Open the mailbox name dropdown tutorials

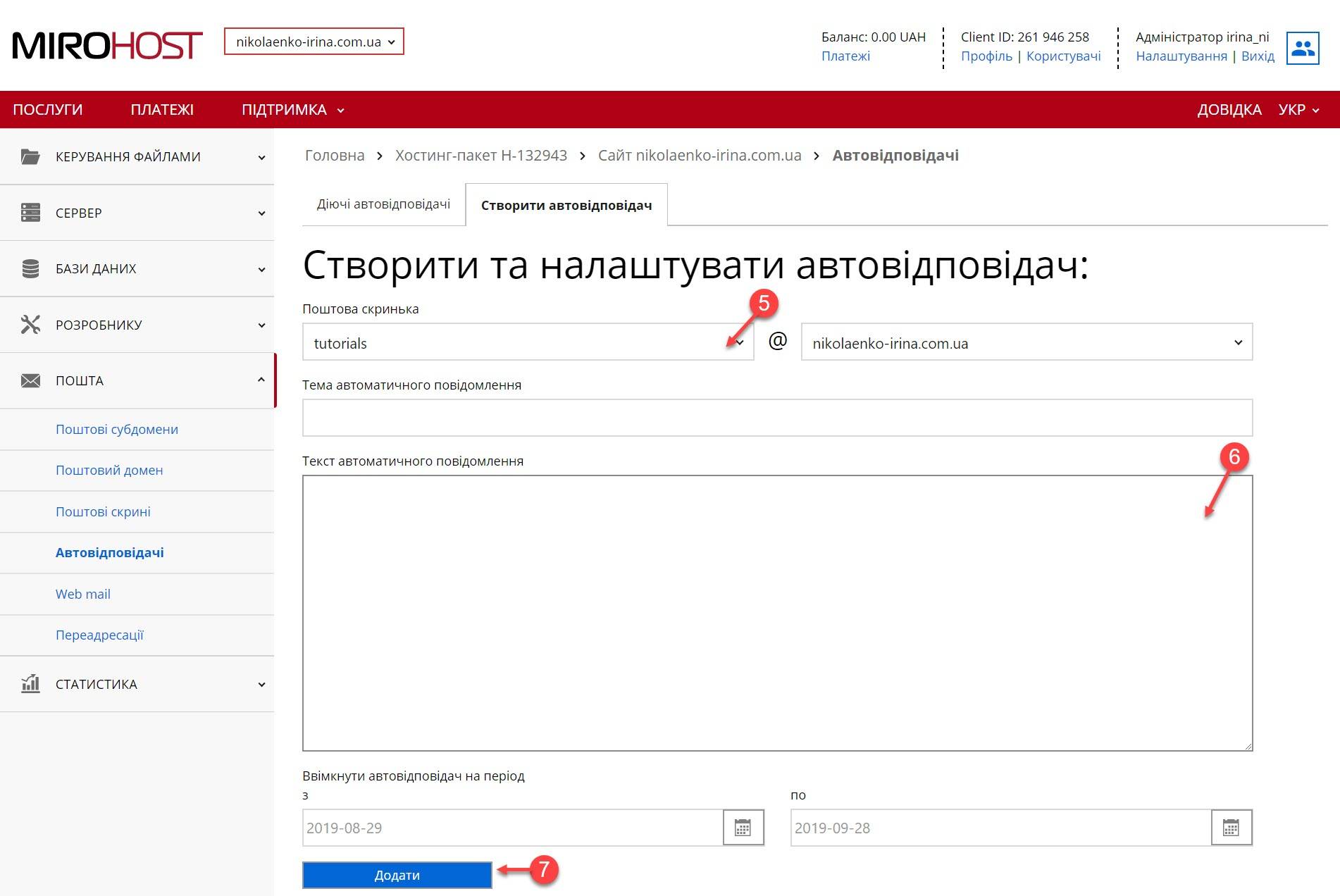pyautogui.click(x=528, y=342)
